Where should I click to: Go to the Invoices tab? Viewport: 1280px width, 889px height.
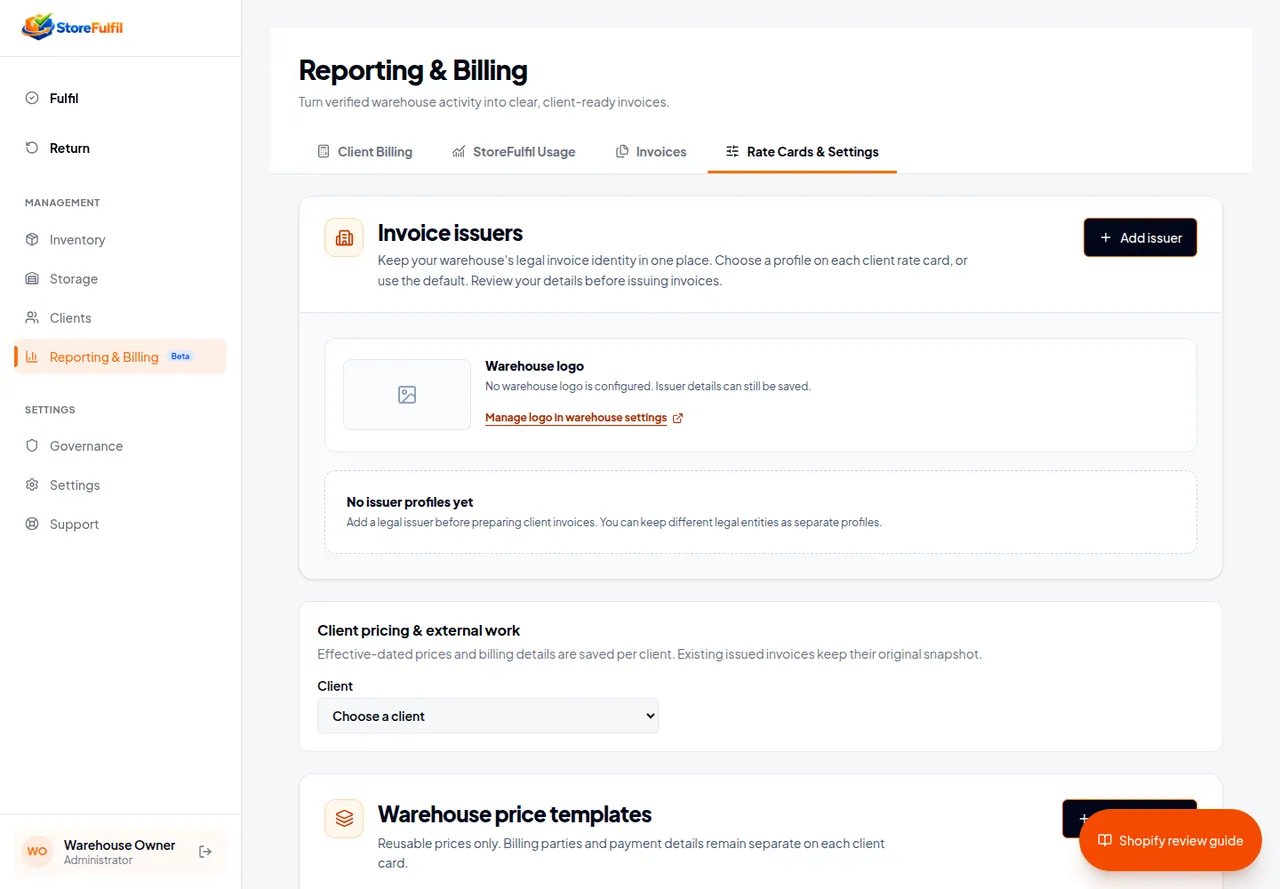pyautogui.click(x=651, y=152)
